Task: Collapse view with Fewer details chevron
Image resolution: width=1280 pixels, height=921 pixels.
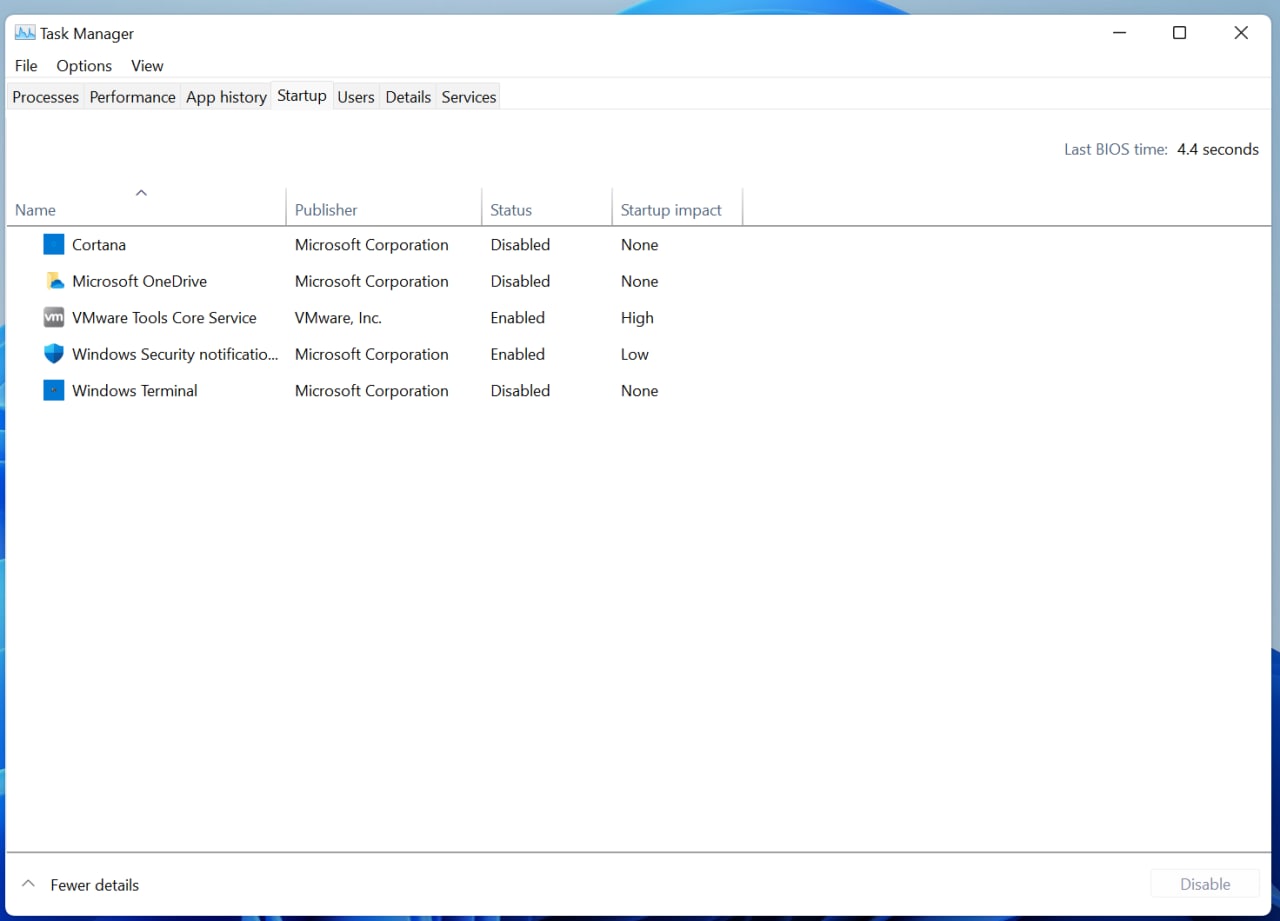Action: click(x=29, y=884)
